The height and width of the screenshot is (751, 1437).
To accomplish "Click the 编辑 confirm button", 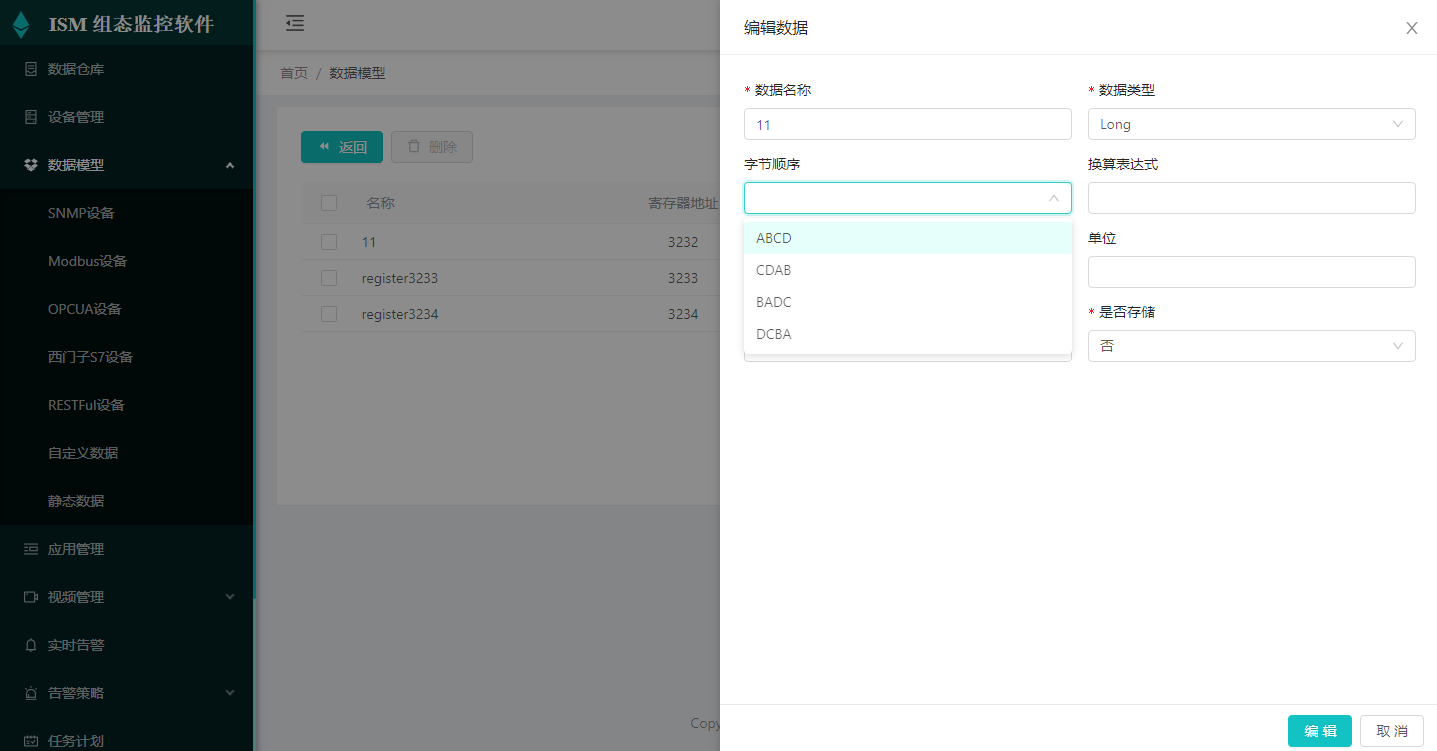I will (1320, 731).
